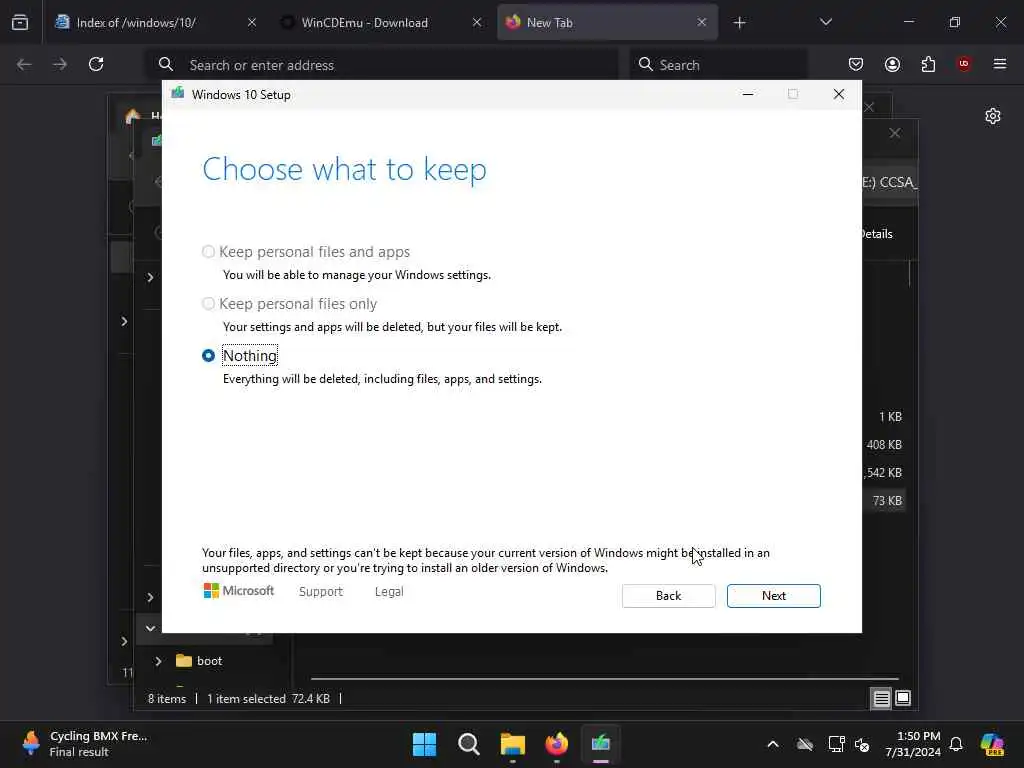This screenshot has height=768, width=1024.
Task: Open the Support link
Action: 321,592
